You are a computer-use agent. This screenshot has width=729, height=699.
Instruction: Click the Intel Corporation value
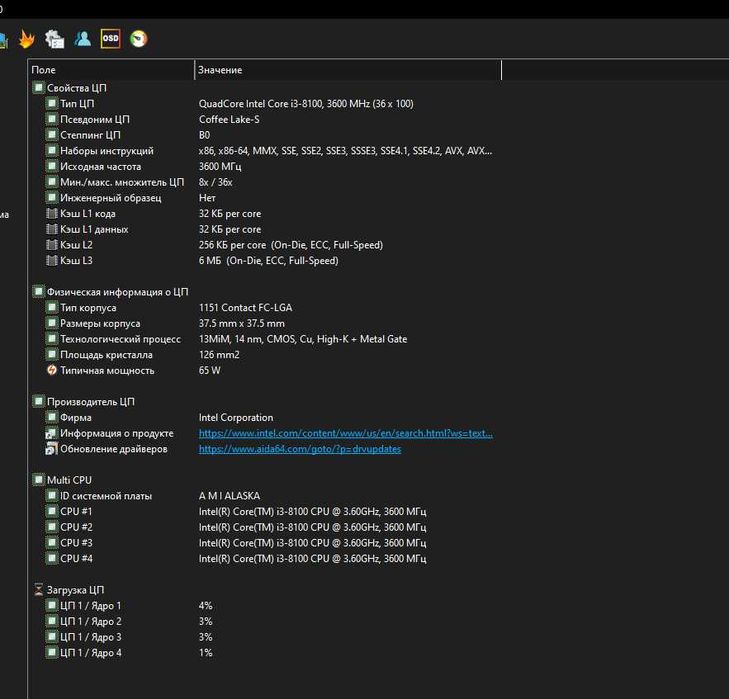[x=236, y=417]
